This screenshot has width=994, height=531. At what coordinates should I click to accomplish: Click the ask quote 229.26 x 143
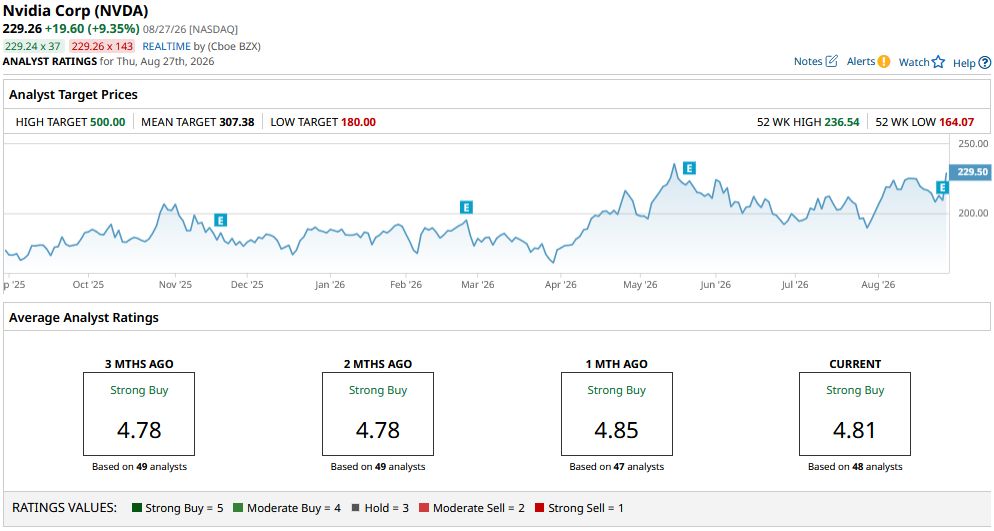102,46
